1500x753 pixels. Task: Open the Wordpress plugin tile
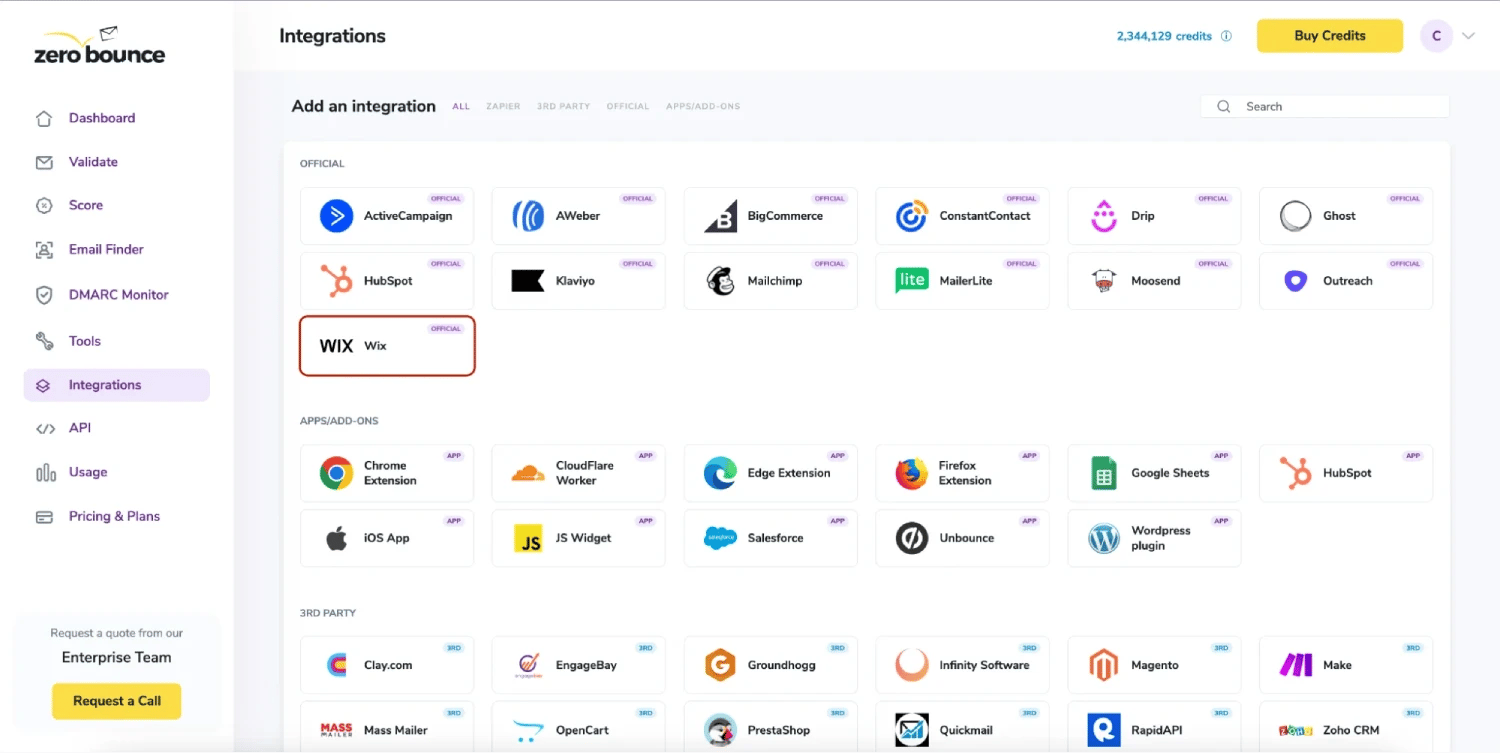click(1154, 538)
